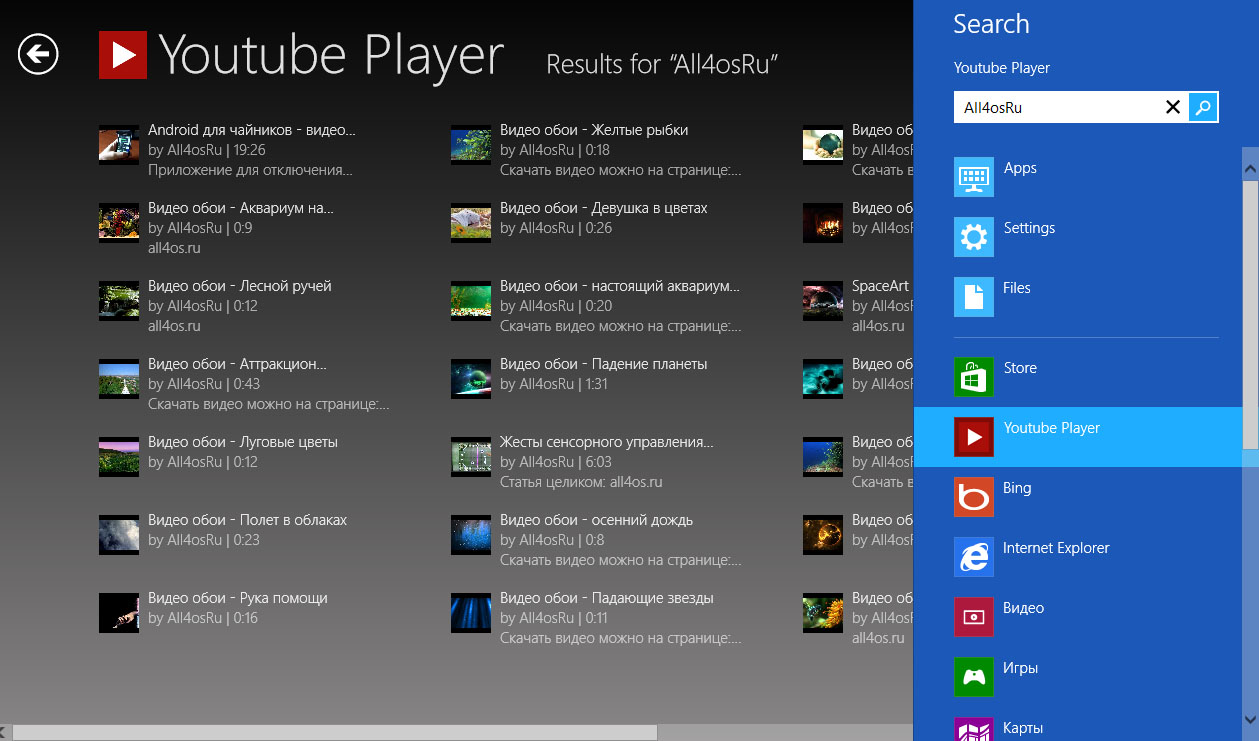Select Files document icon in search pane
The height and width of the screenshot is (741, 1259).
coord(973,297)
